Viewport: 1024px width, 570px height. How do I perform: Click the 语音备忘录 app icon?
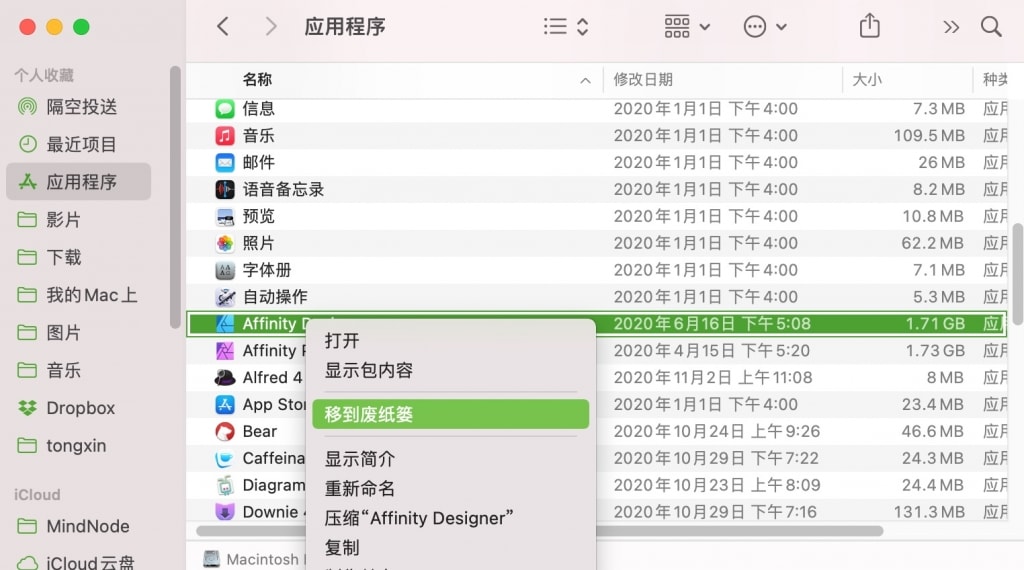click(225, 189)
